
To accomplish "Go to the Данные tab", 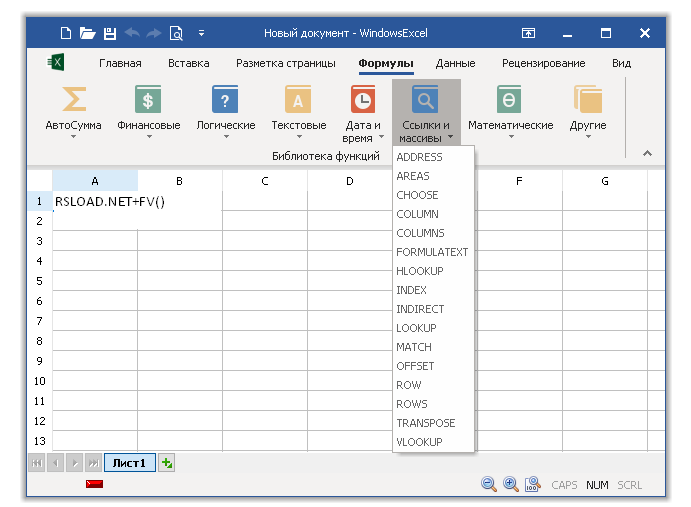I will 455,63.
